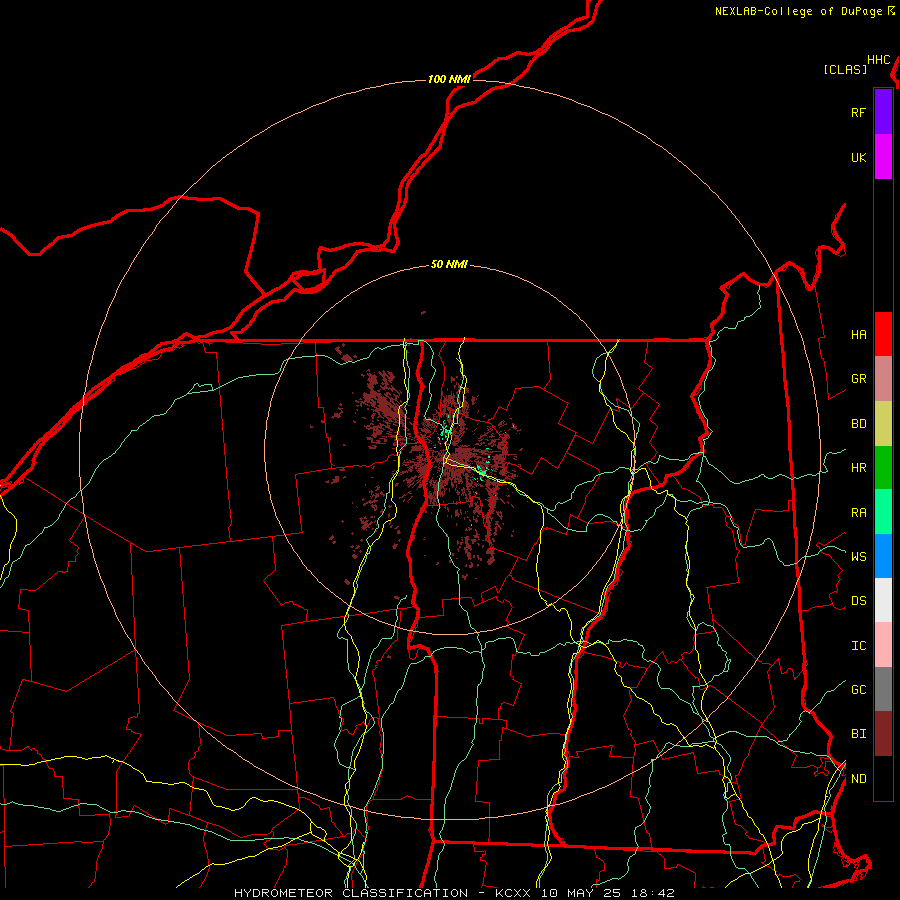Click the 'WS' legend label
Screen dimensions: 900x900
click(858, 556)
